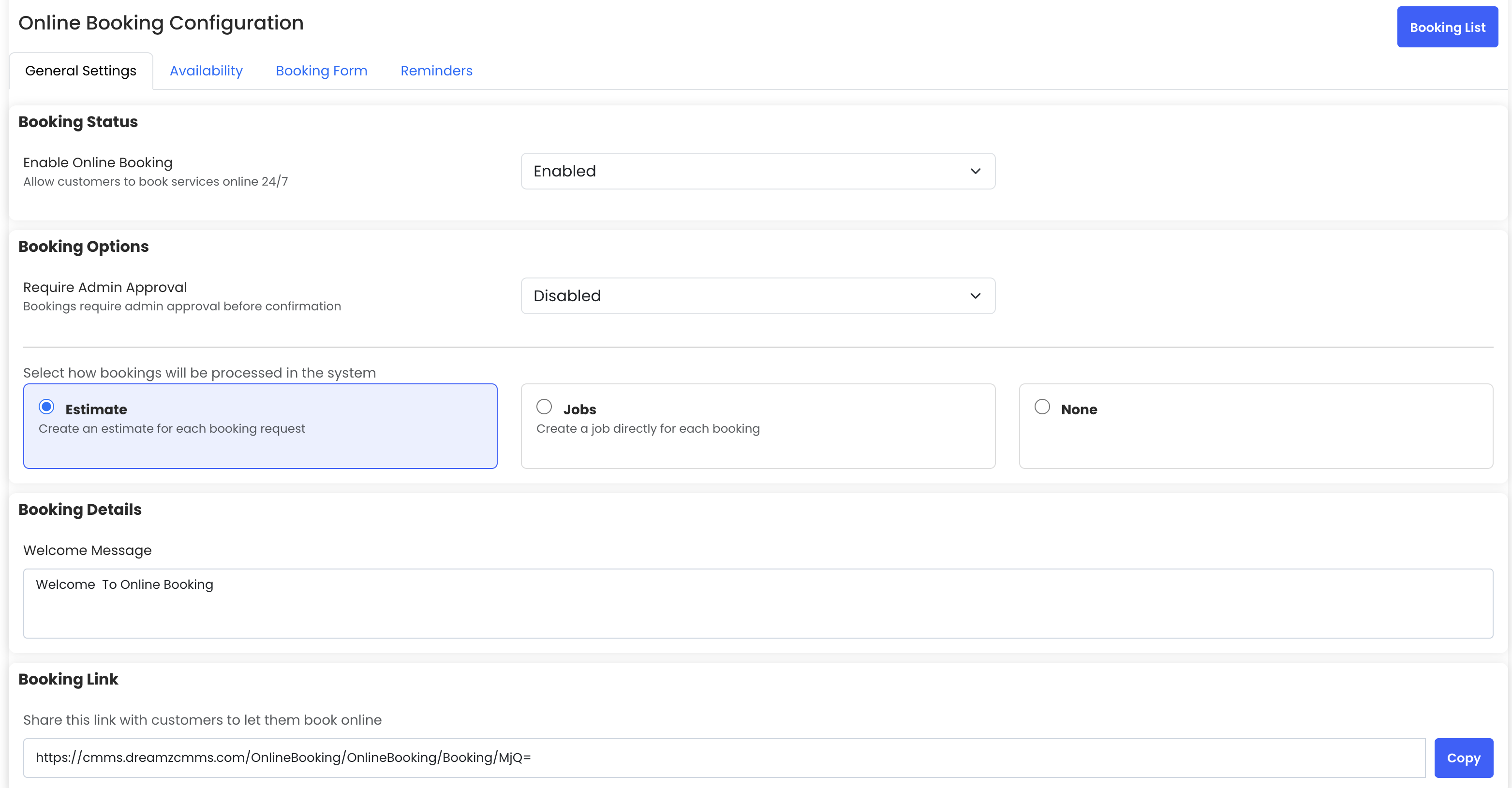Viewport: 1512px width, 788px height.
Task: Select the General Settings tab
Action: (80, 71)
